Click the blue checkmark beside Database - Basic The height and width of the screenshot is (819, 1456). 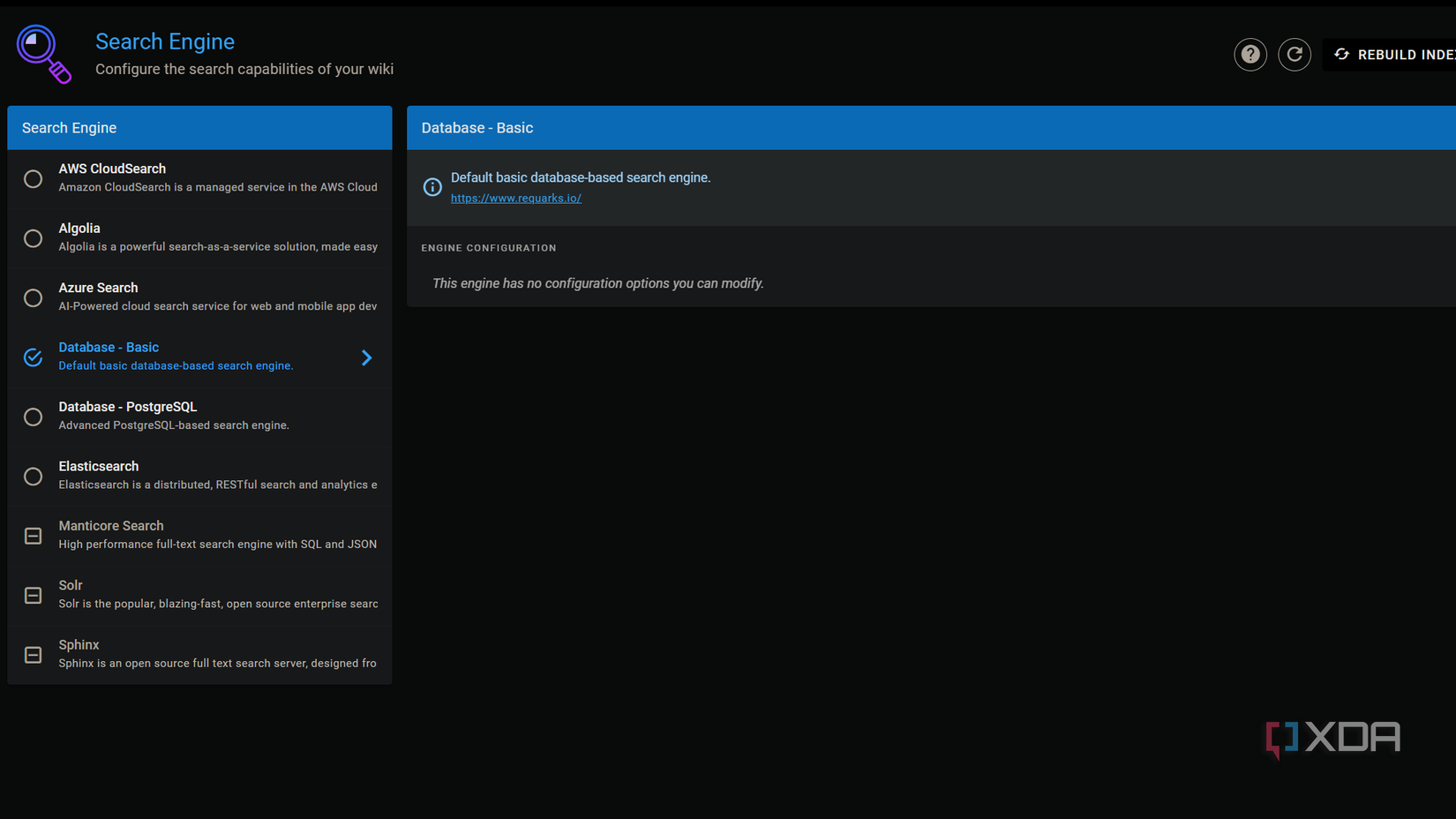click(x=33, y=357)
